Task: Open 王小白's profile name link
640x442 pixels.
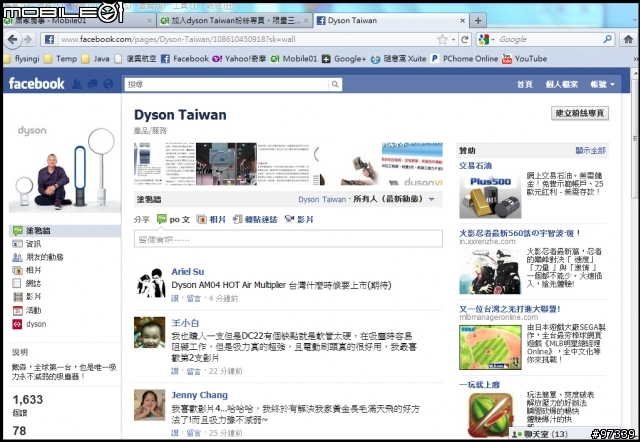Action: click(185, 323)
